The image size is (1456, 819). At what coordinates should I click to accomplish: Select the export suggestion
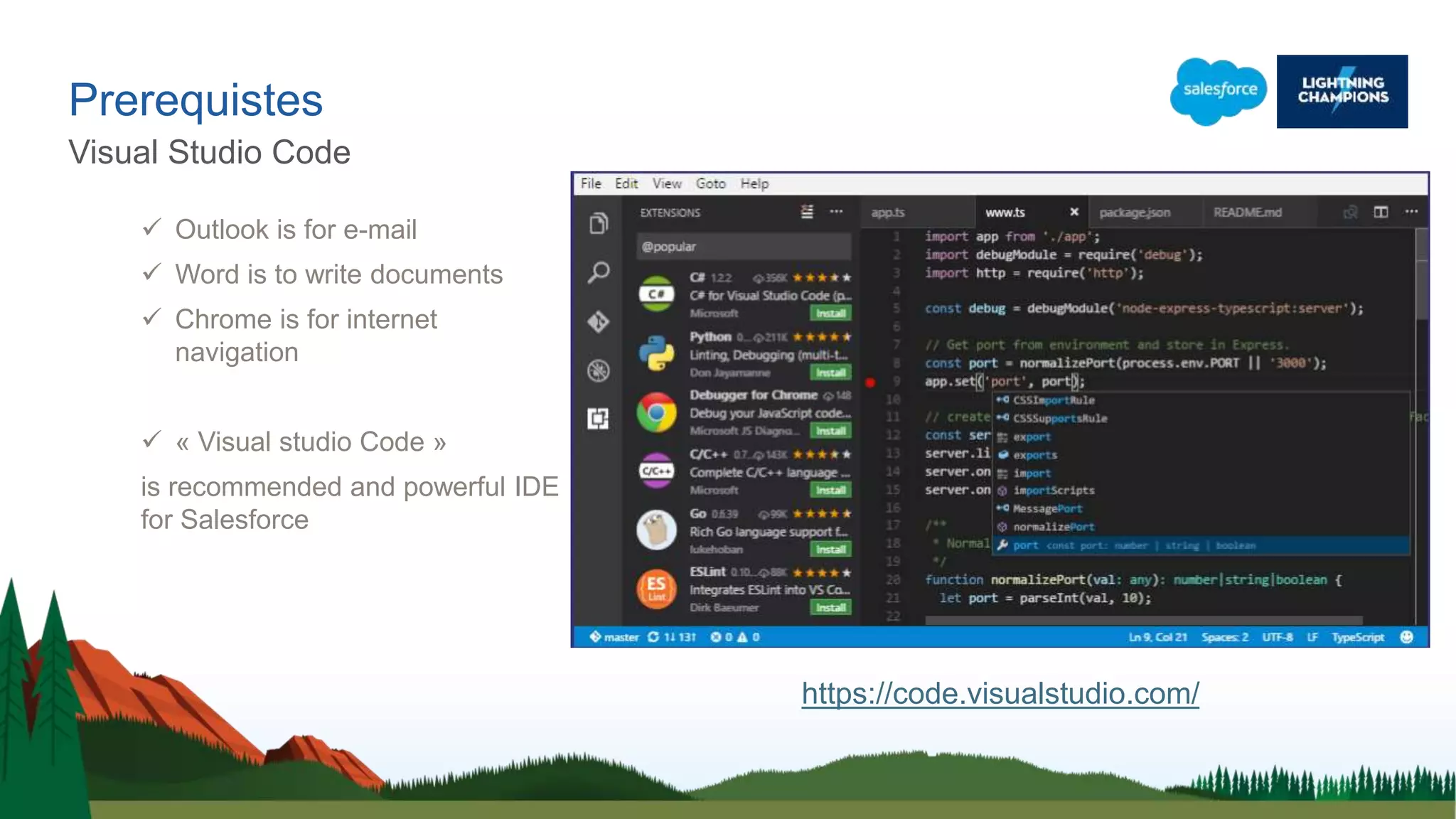tap(1201, 437)
